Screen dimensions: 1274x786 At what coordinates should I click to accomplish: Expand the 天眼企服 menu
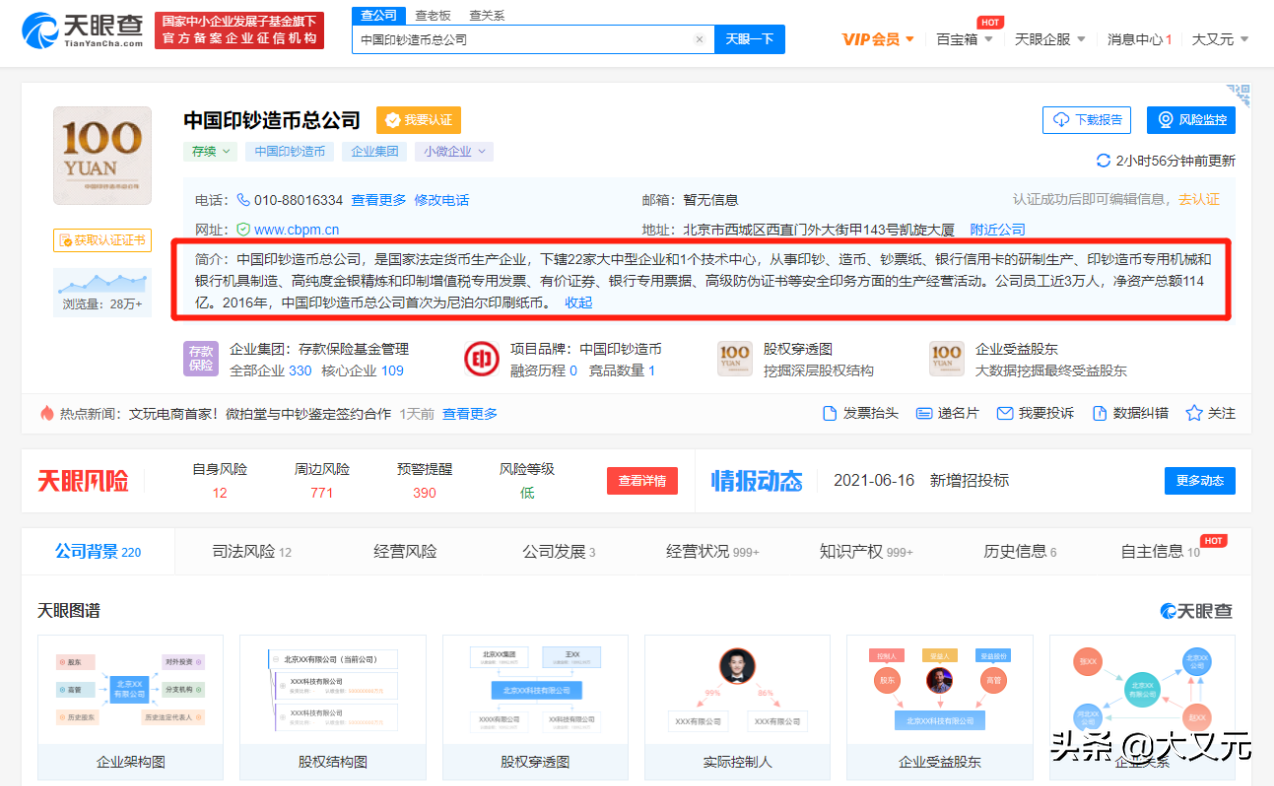pyautogui.click(x=1050, y=39)
